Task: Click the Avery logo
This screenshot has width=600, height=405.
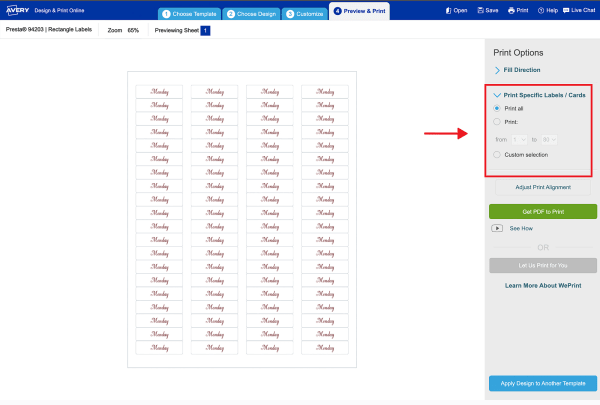Action: 17,10
